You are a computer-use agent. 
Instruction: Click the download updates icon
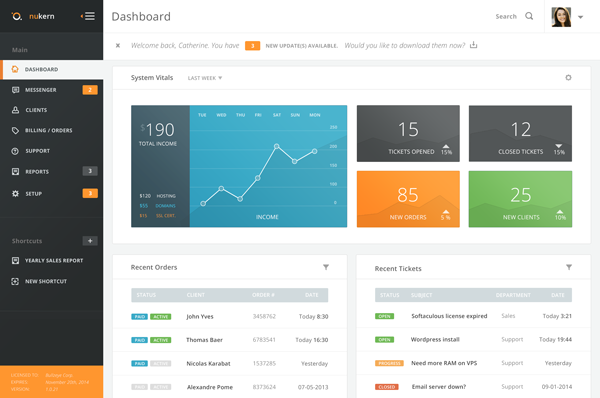point(473,45)
